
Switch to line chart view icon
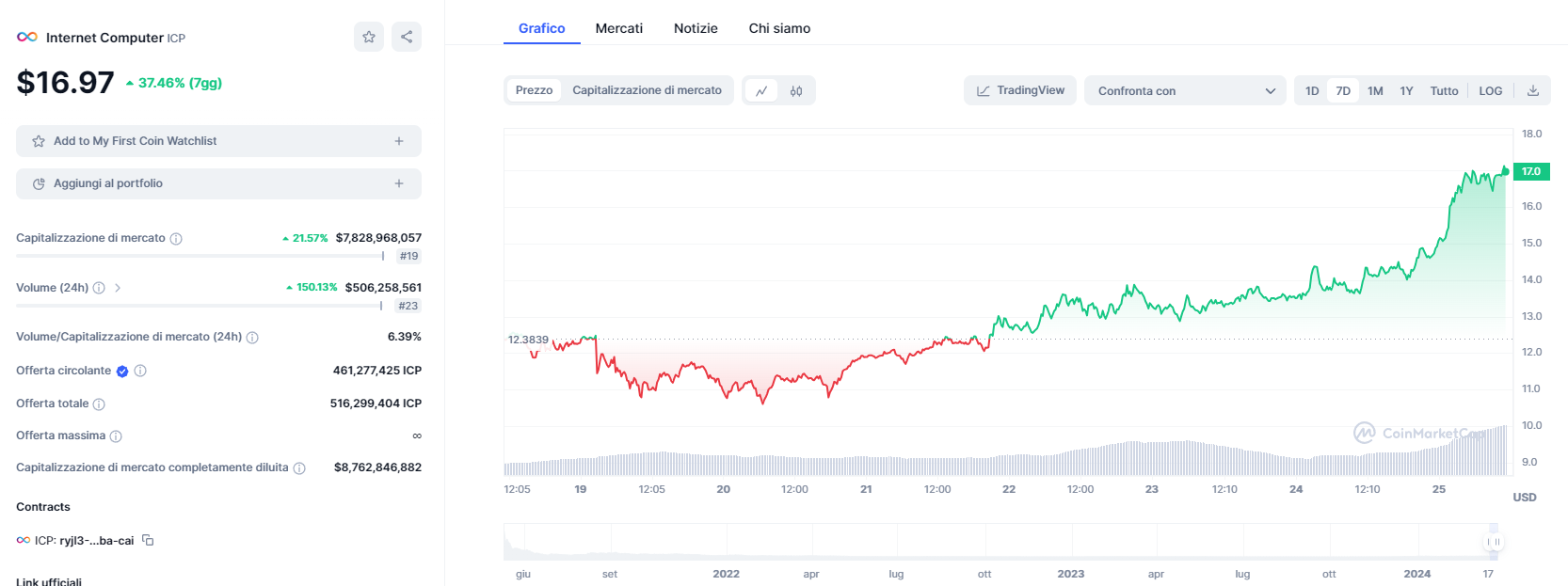761,91
